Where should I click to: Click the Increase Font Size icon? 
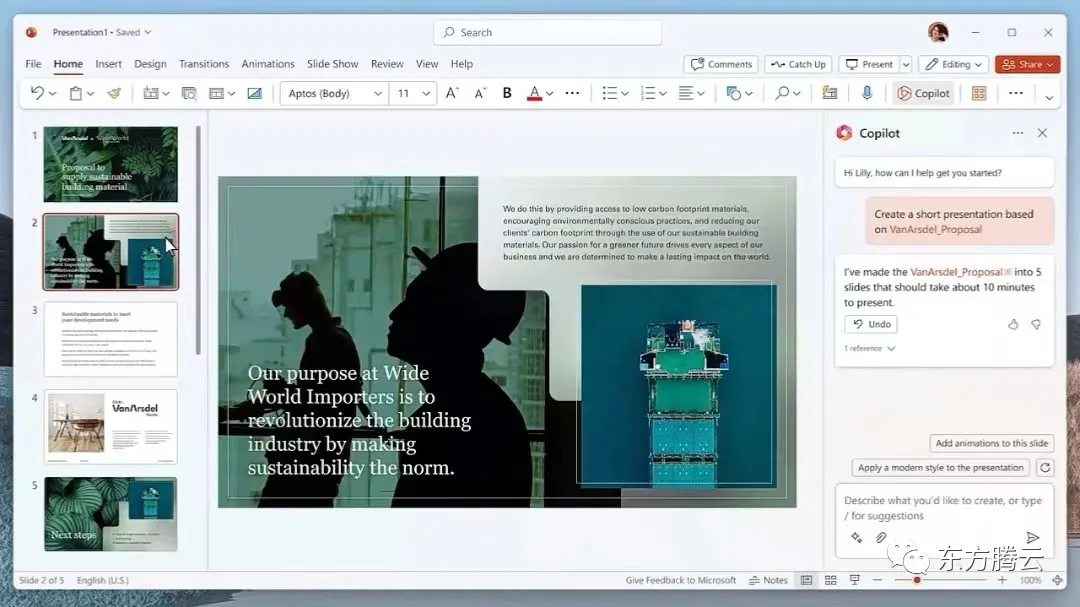(450, 92)
